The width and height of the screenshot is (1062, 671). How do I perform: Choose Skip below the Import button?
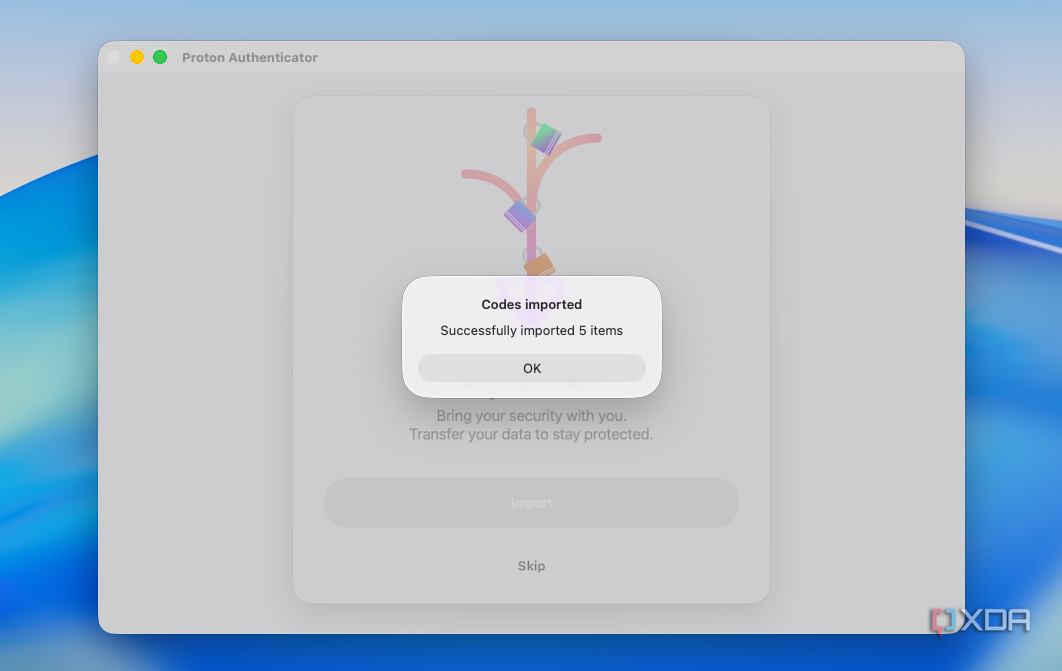tap(532, 566)
